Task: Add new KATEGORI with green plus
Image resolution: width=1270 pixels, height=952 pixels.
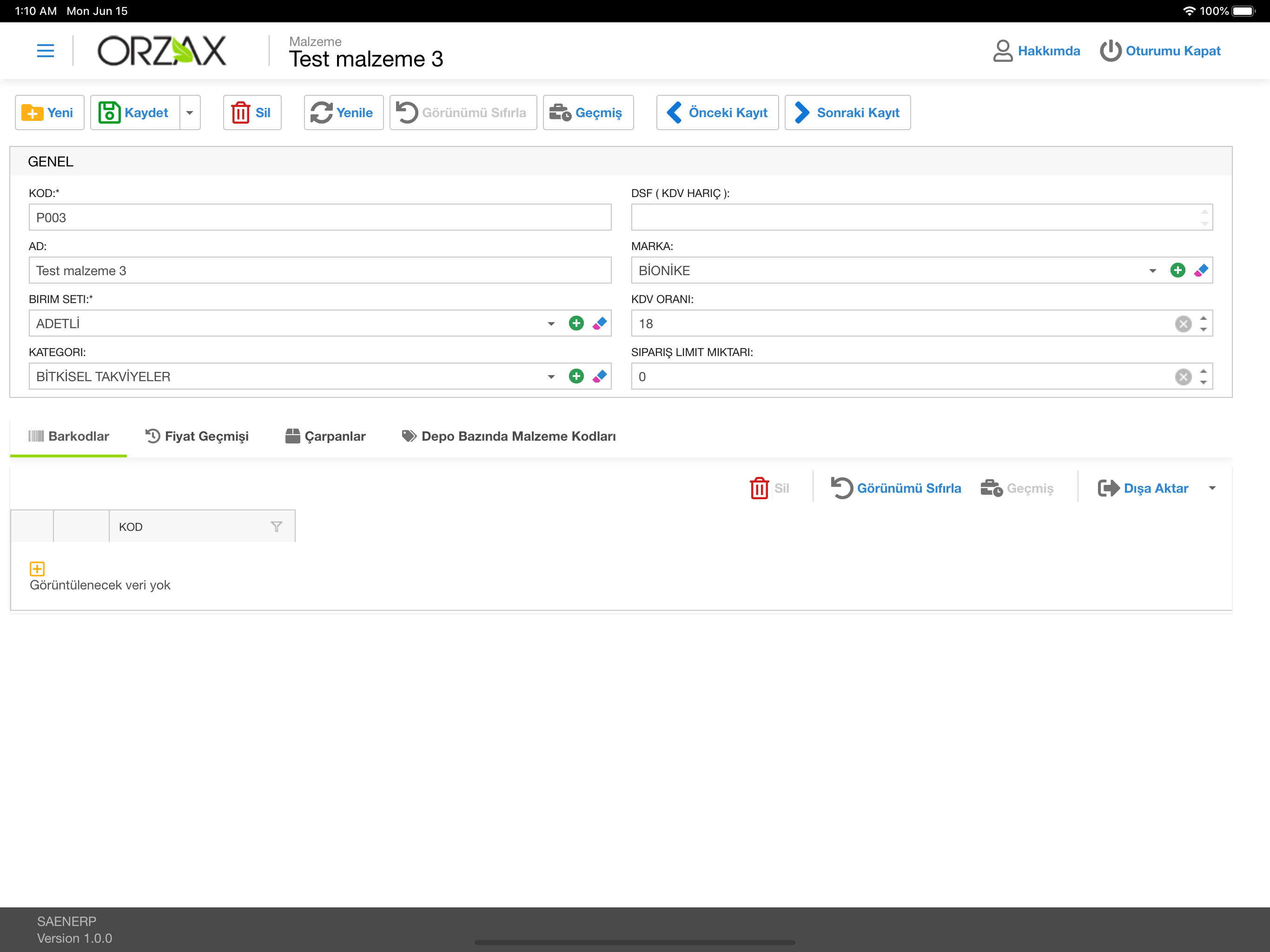Action: (576, 376)
